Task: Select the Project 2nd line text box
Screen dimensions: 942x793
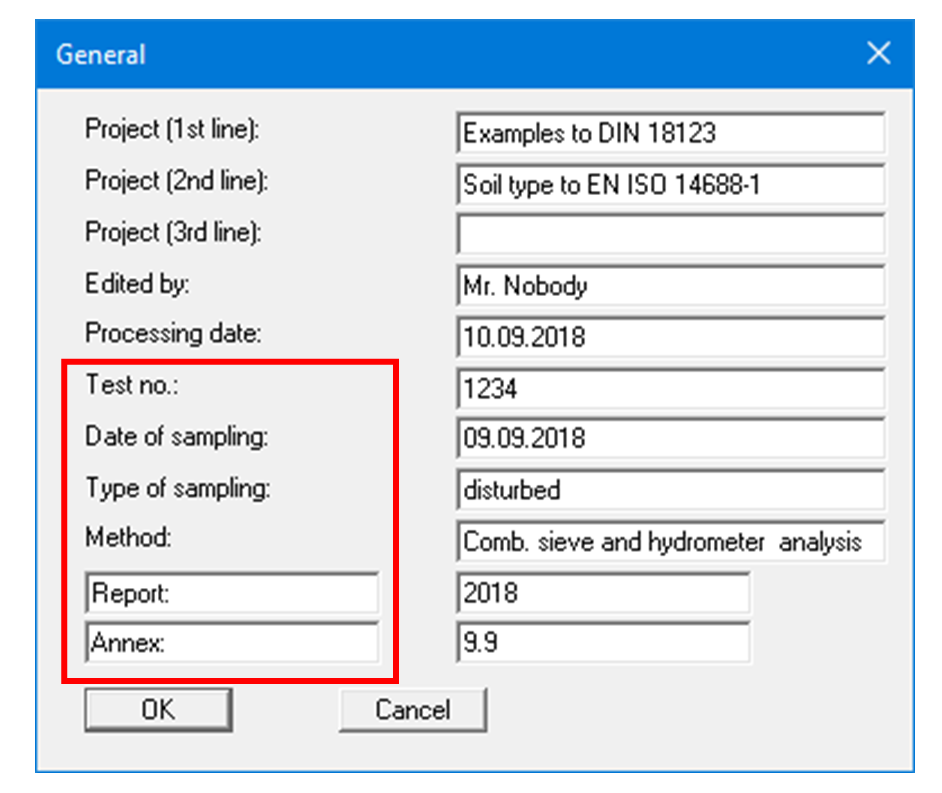Action: point(670,184)
